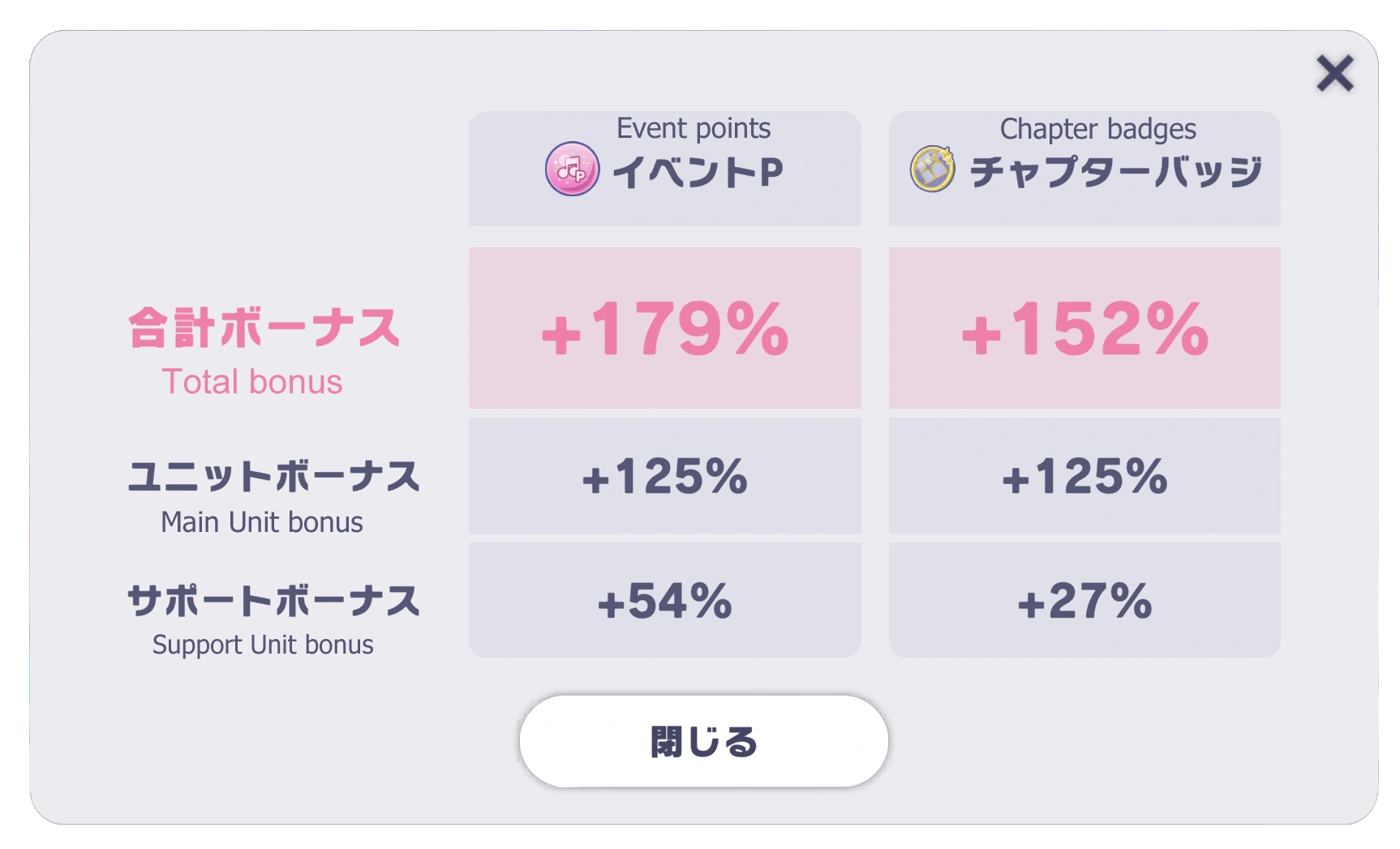
Task: Click the チャプターバッジ header text
Action: (1115, 172)
